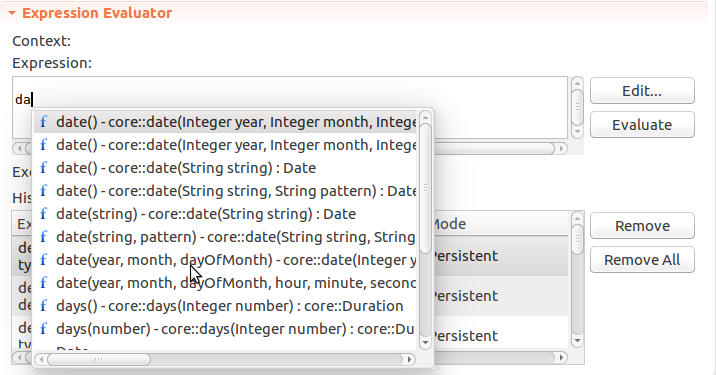Screen dimensions: 716x375
Task: Select date(String string) : Date proposal with empty parentheses
Action: pyautogui.click(x=225, y=168)
